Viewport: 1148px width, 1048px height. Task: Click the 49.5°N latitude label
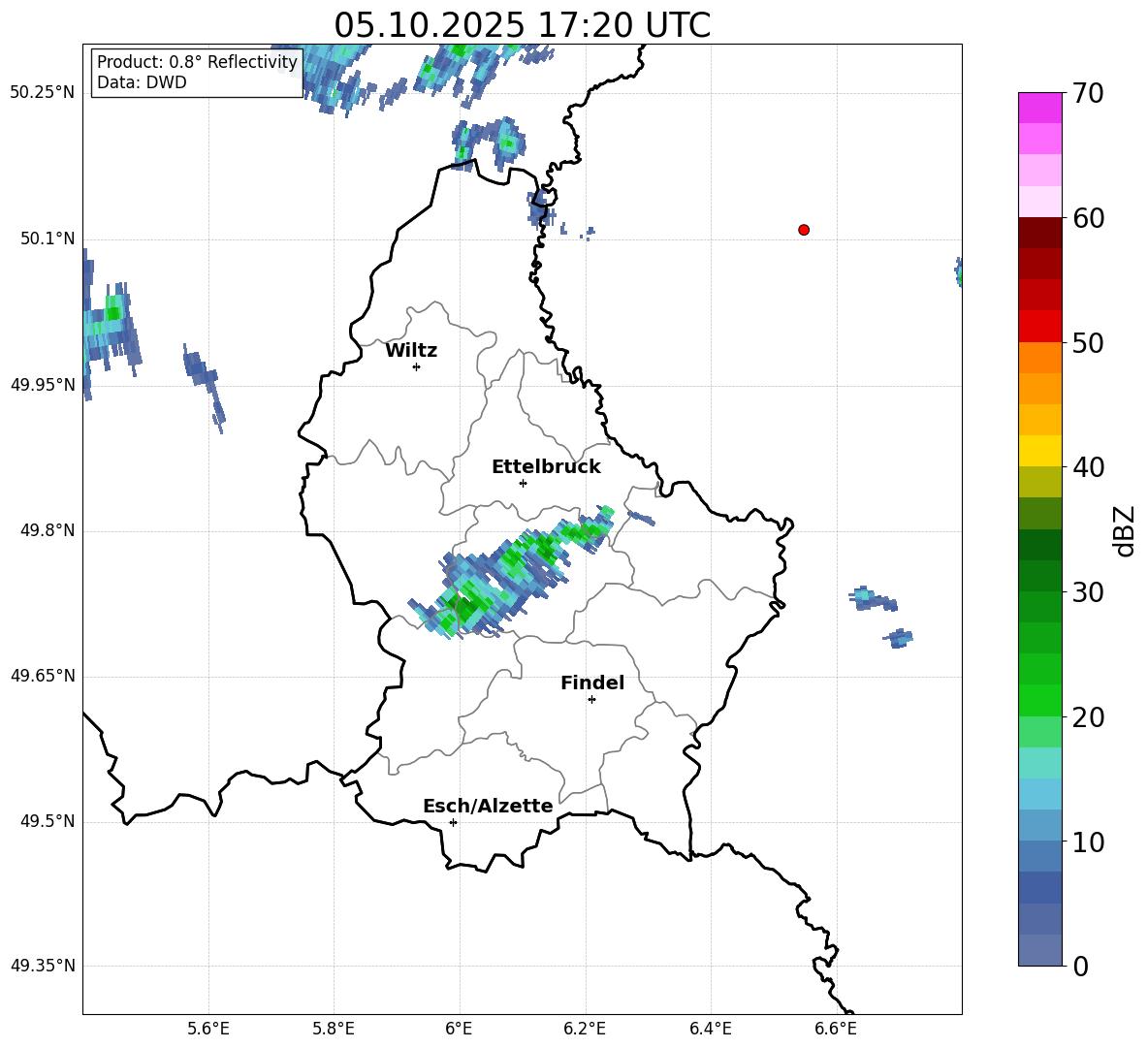point(48,822)
